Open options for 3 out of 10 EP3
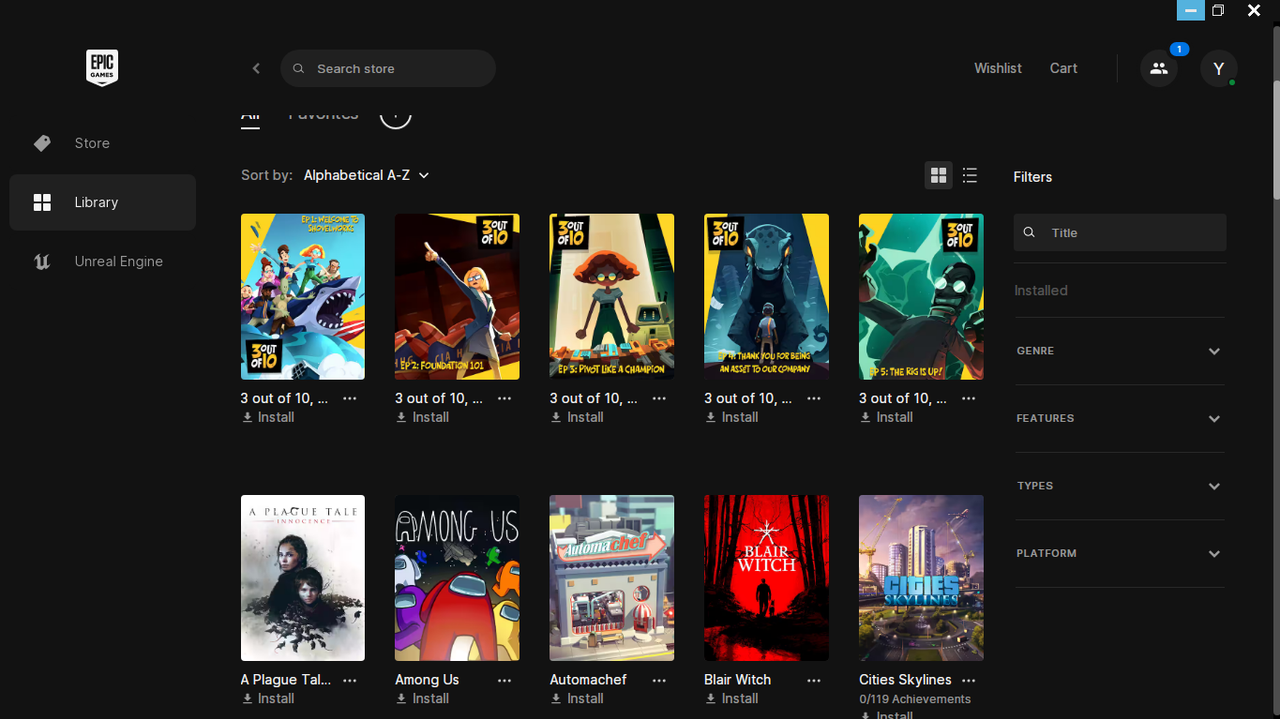 tap(659, 398)
